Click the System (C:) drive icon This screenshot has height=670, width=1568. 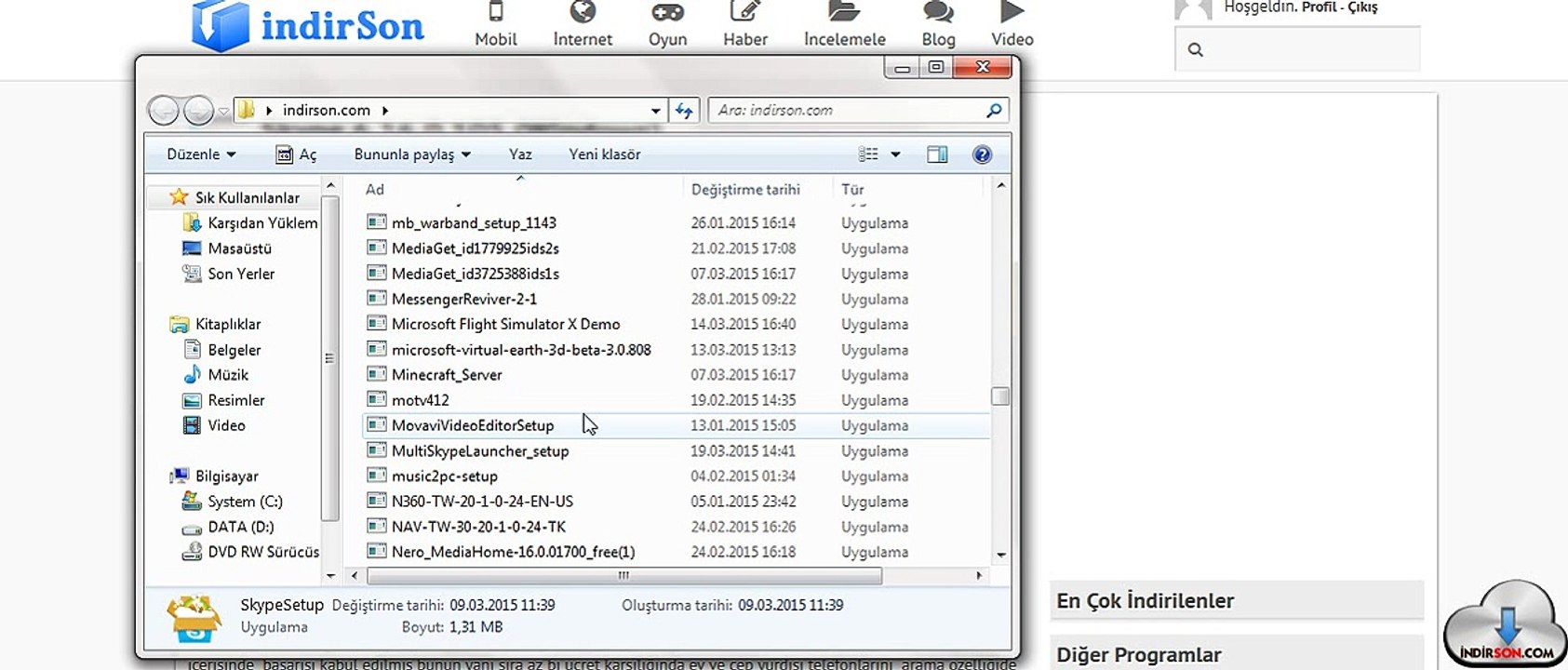coord(192,501)
